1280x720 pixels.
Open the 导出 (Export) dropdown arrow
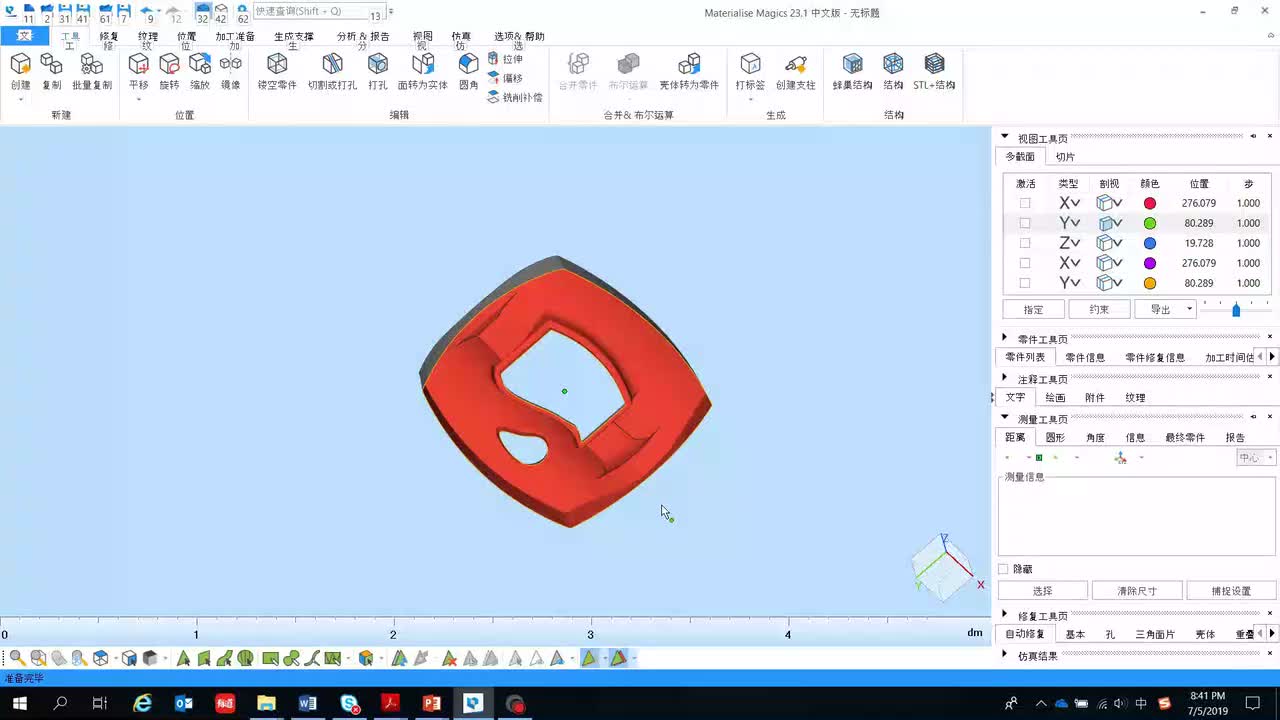[1189, 309]
